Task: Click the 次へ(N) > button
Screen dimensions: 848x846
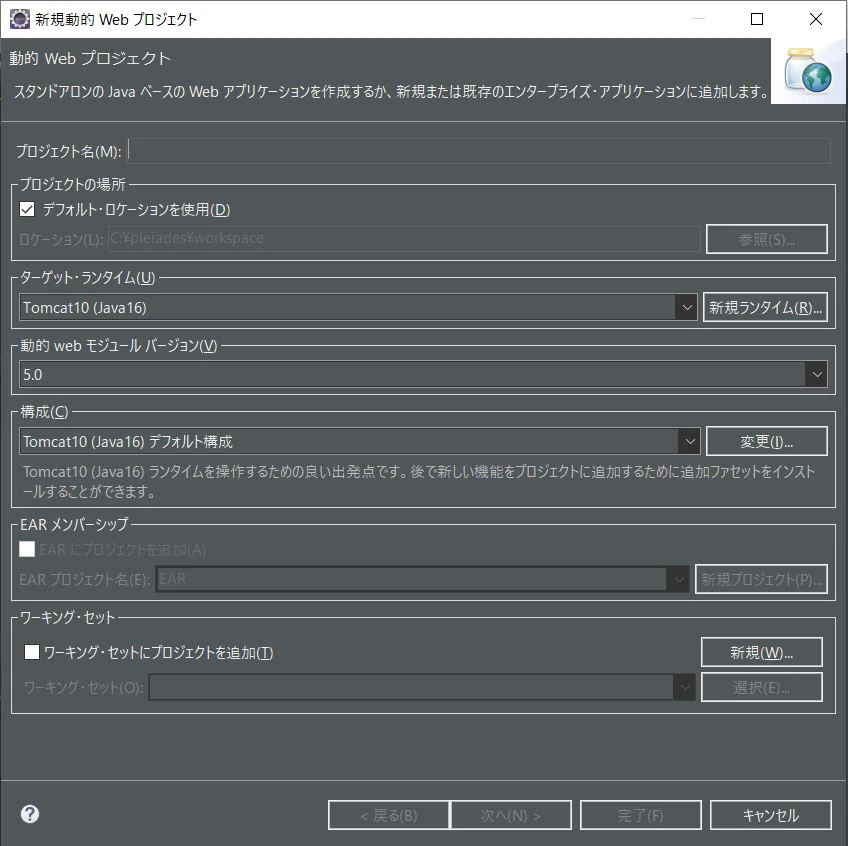Action: [x=511, y=815]
